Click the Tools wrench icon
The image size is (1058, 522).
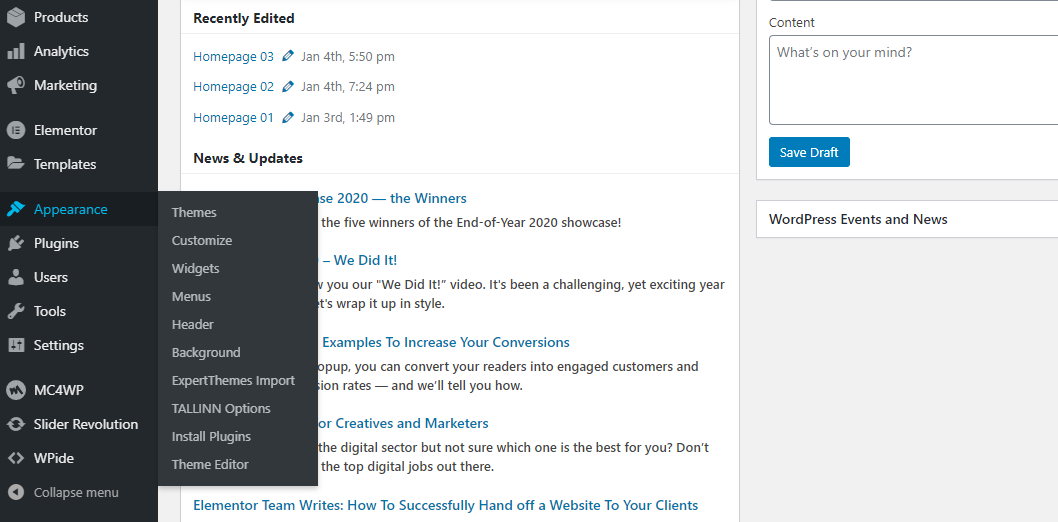pos(16,311)
